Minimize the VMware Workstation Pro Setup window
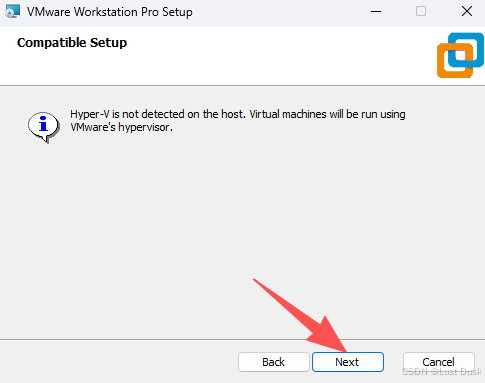The image size is (485, 383). 376,12
